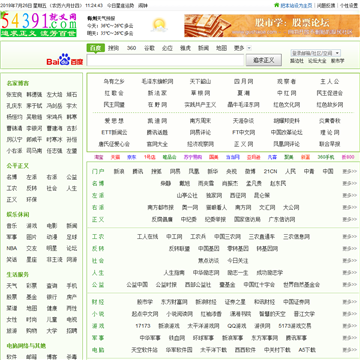Open 环保 under 公平正义
The image size is (360, 360).
tap(32, 200)
